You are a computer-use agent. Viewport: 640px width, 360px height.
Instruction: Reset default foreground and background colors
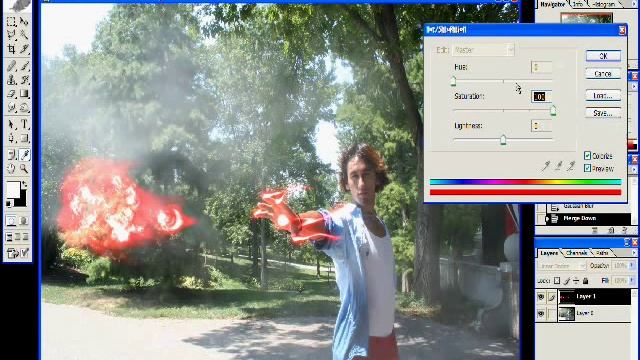pyautogui.click(x=9, y=203)
